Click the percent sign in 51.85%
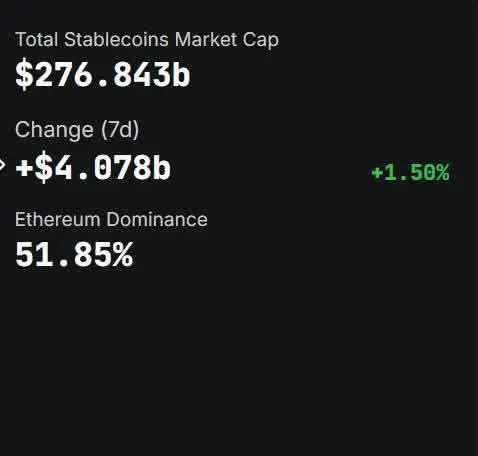This screenshot has width=478, height=456. click(x=123, y=255)
